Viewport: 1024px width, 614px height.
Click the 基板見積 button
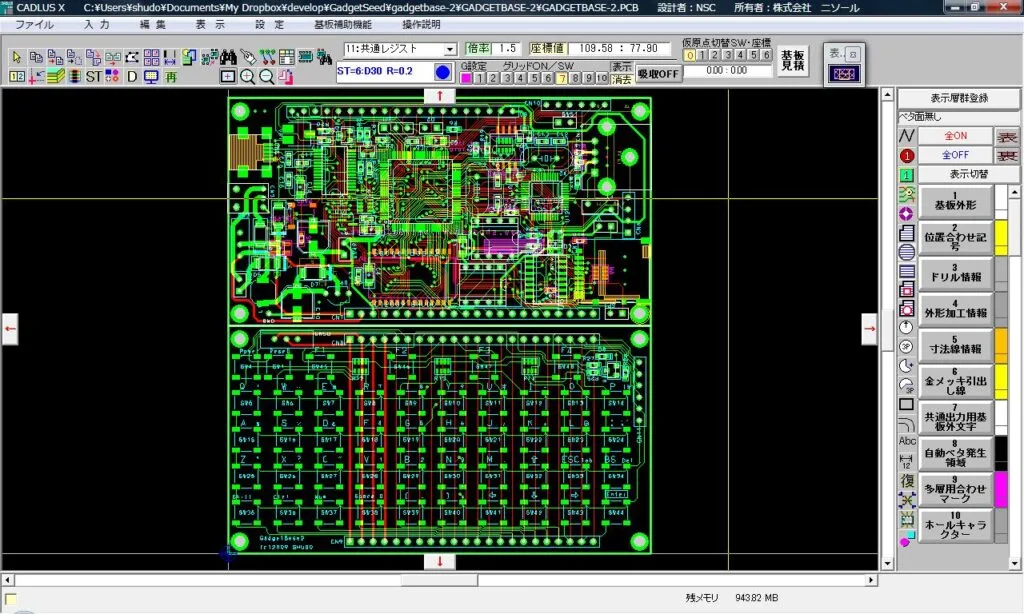point(792,61)
